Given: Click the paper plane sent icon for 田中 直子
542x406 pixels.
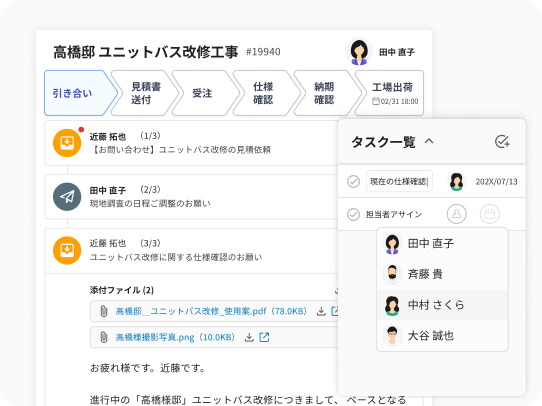Looking at the screenshot, I should [67, 197].
